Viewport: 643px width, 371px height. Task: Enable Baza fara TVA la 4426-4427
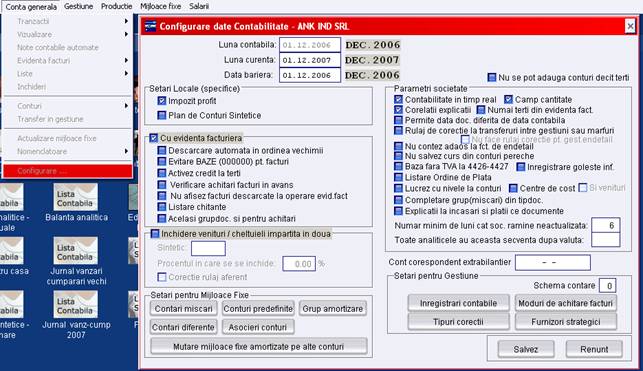(399, 166)
